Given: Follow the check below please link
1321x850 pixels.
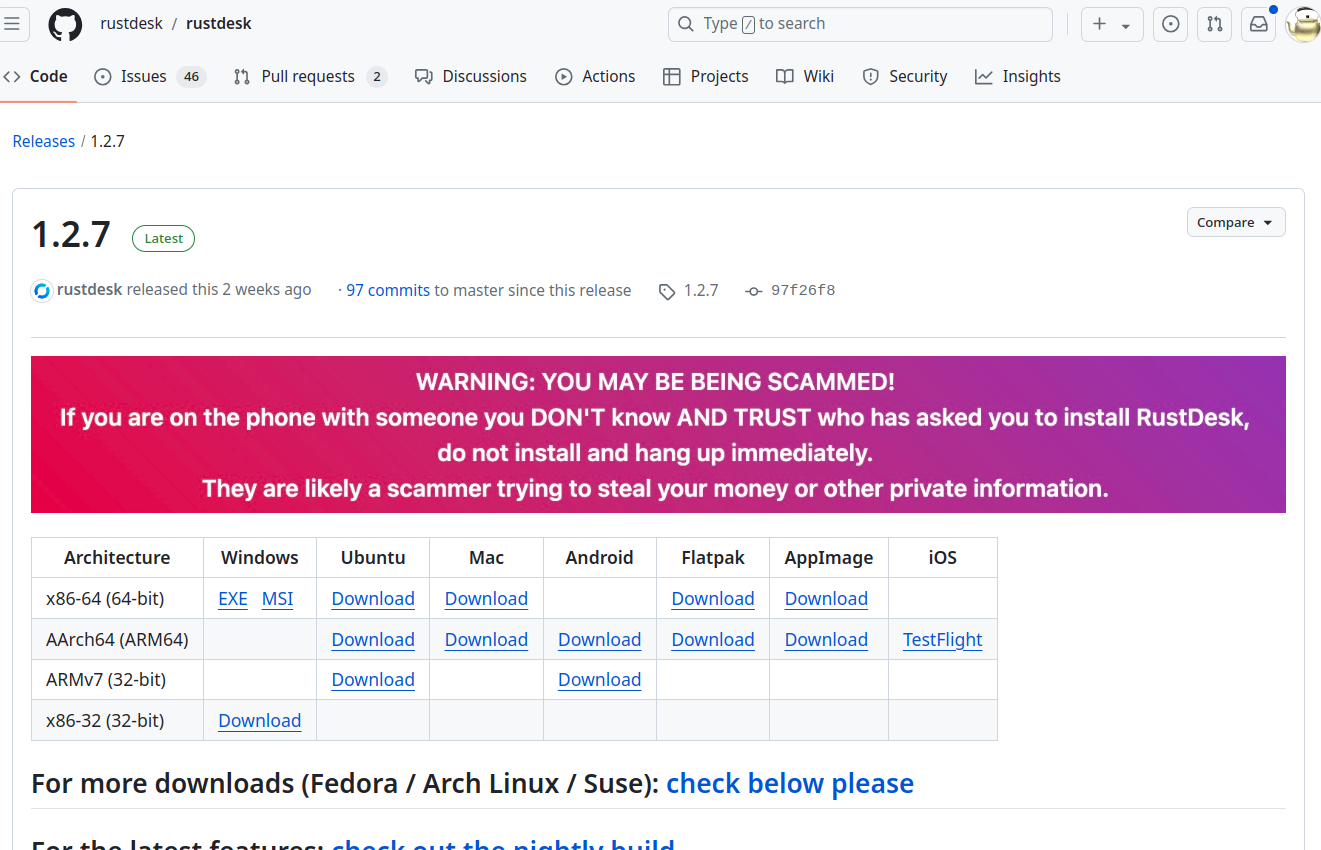Looking at the screenshot, I should (790, 783).
